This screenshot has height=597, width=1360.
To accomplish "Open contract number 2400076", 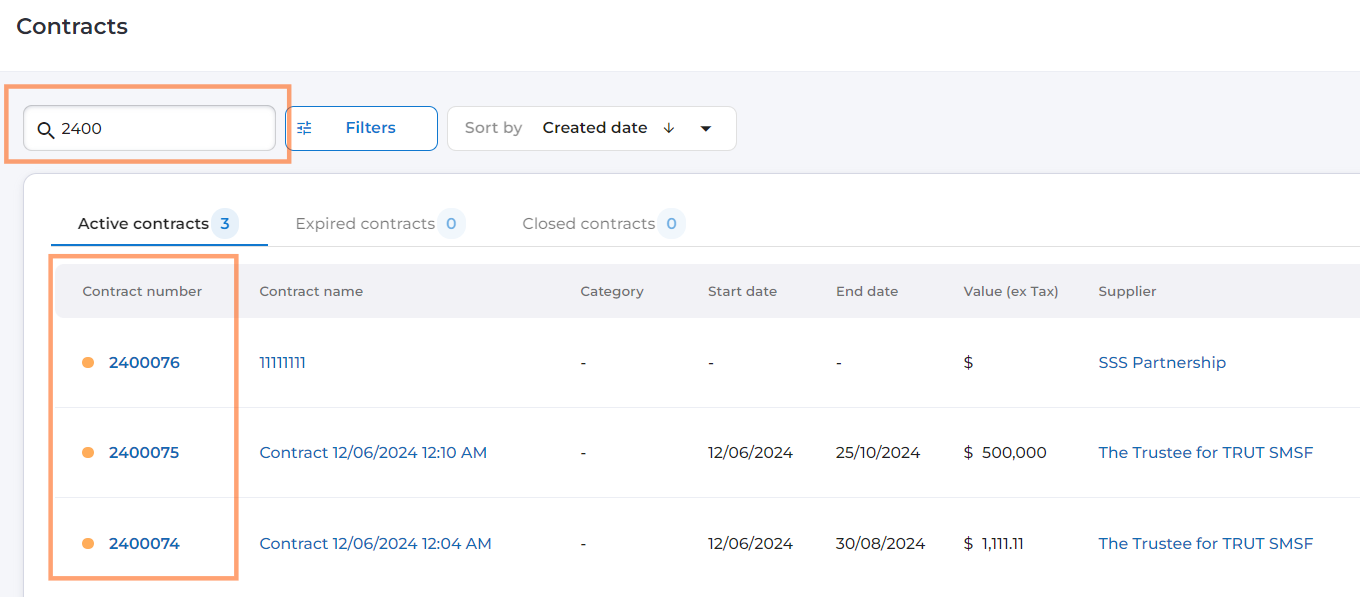I will (x=144, y=362).
